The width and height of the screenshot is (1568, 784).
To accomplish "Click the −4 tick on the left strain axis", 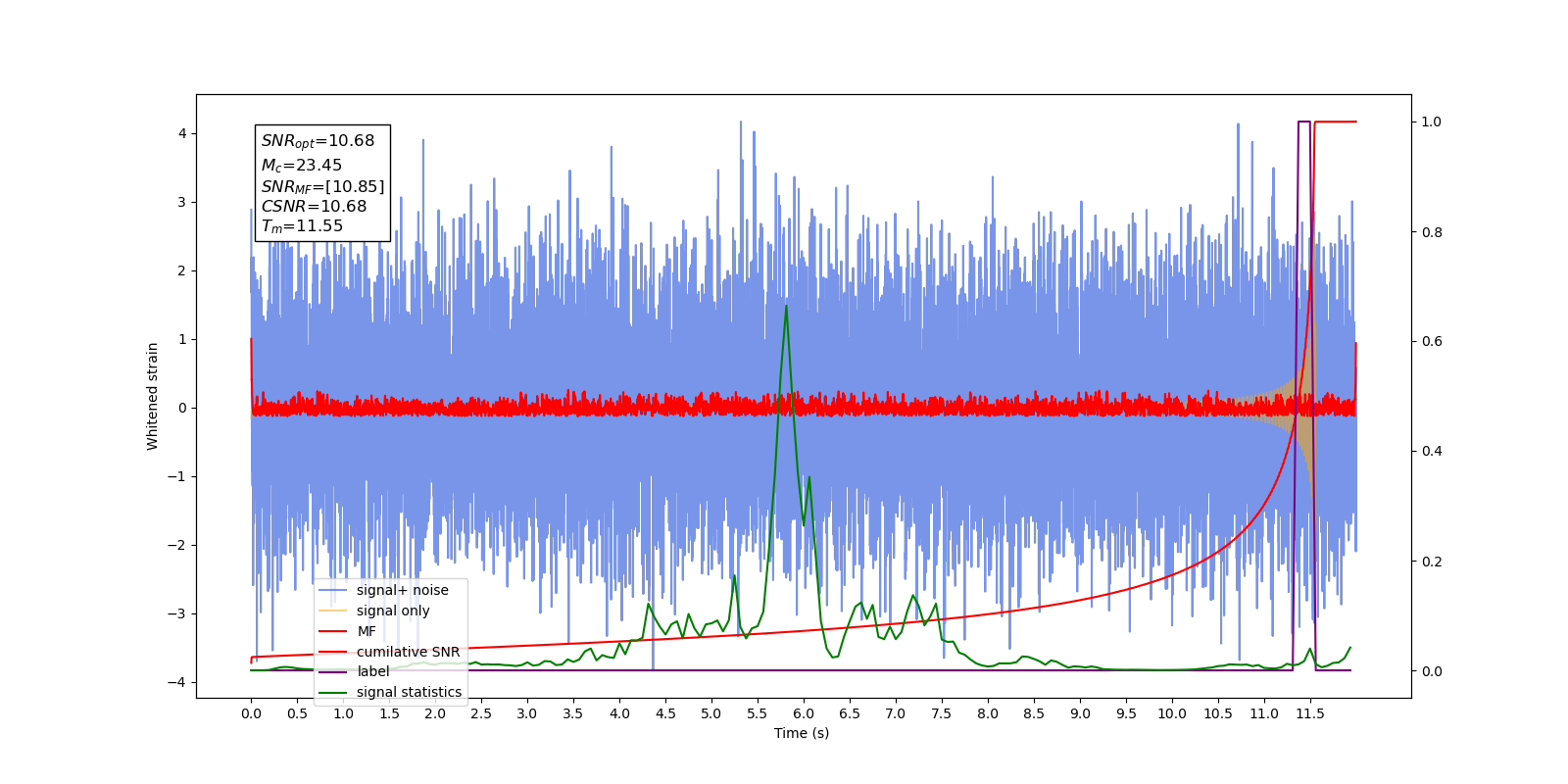I will [178, 682].
